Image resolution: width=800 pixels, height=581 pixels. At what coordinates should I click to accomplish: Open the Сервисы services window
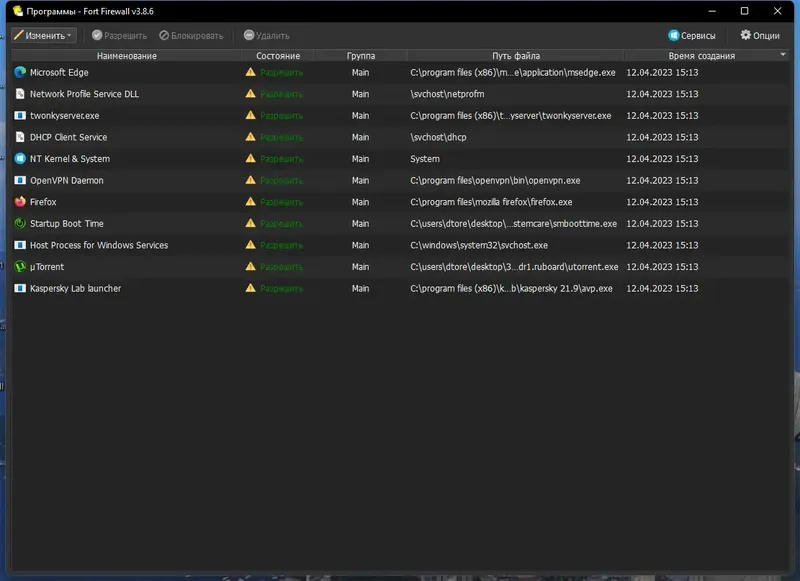click(692, 35)
